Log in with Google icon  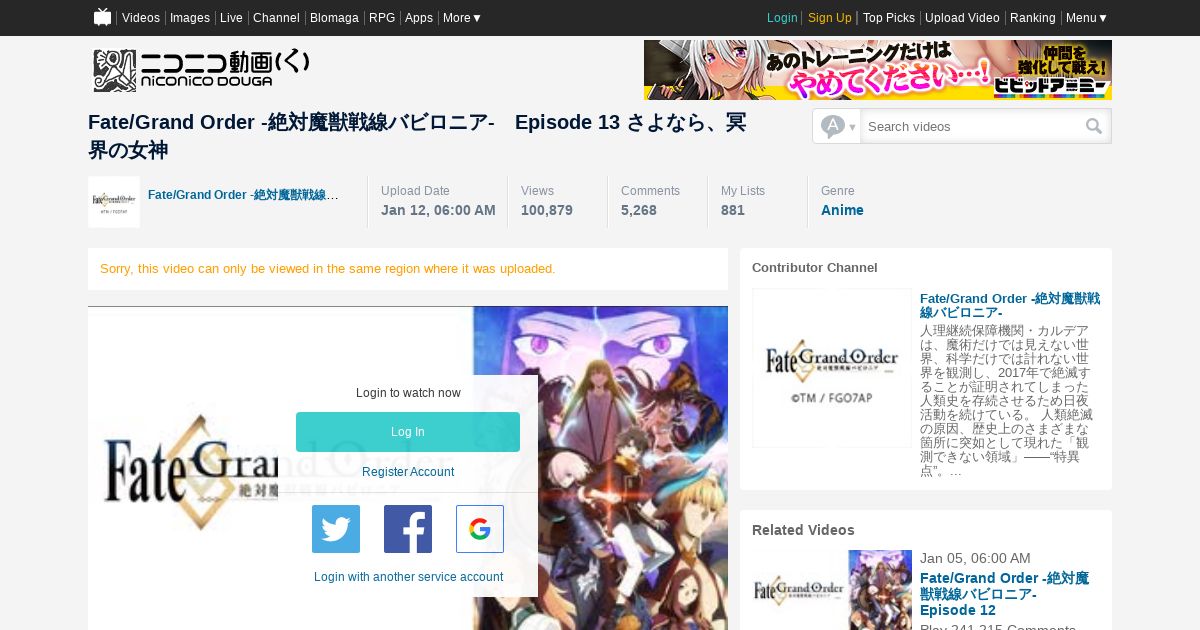[x=480, y=529]
